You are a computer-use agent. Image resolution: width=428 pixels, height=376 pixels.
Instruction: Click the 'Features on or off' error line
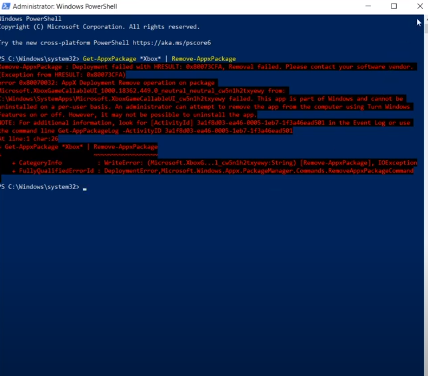pos(128,115)
